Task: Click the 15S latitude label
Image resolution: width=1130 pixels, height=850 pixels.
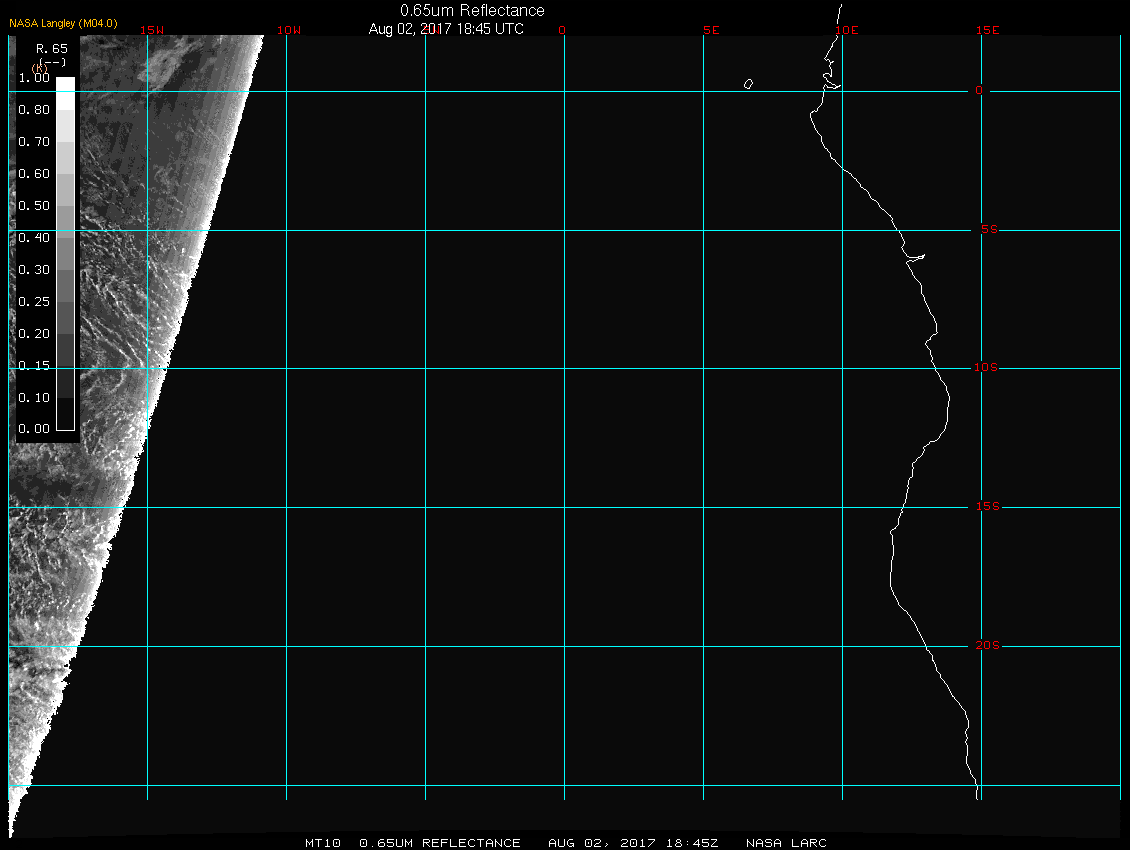Action: coord(986,507)
